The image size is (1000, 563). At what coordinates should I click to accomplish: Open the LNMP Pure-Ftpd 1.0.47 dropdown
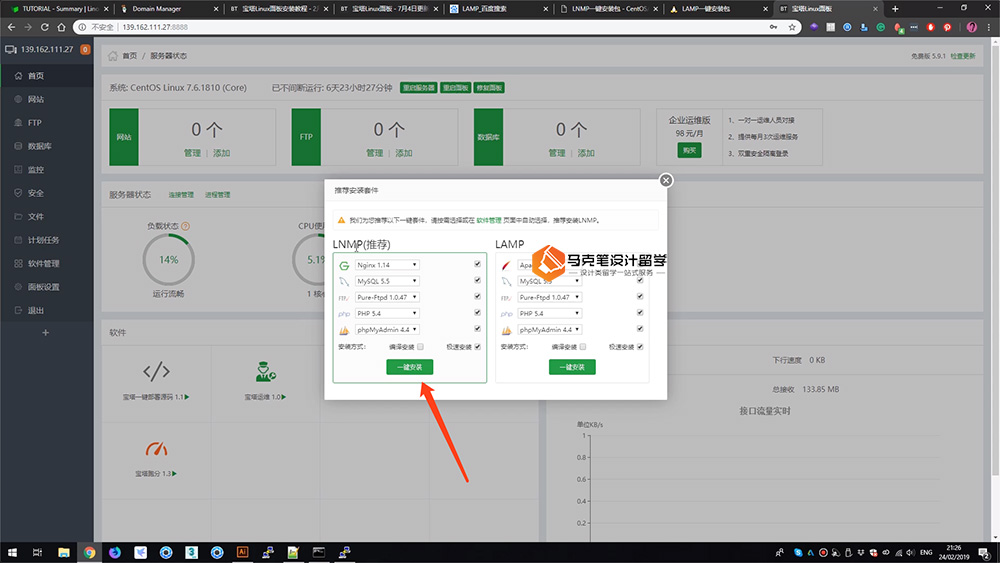point(387,297)
